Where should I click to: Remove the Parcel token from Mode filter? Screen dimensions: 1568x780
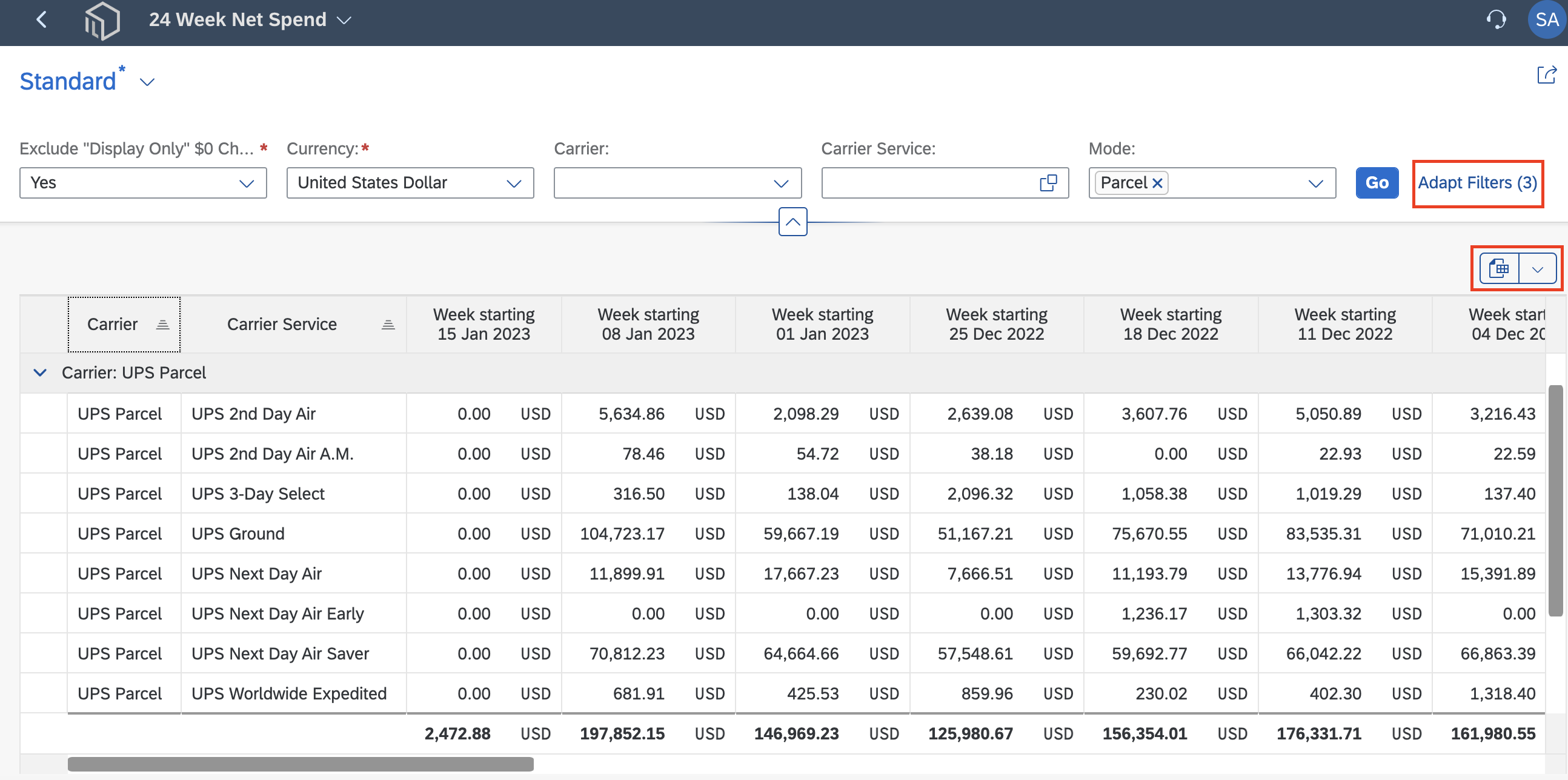coord(1157,182)
